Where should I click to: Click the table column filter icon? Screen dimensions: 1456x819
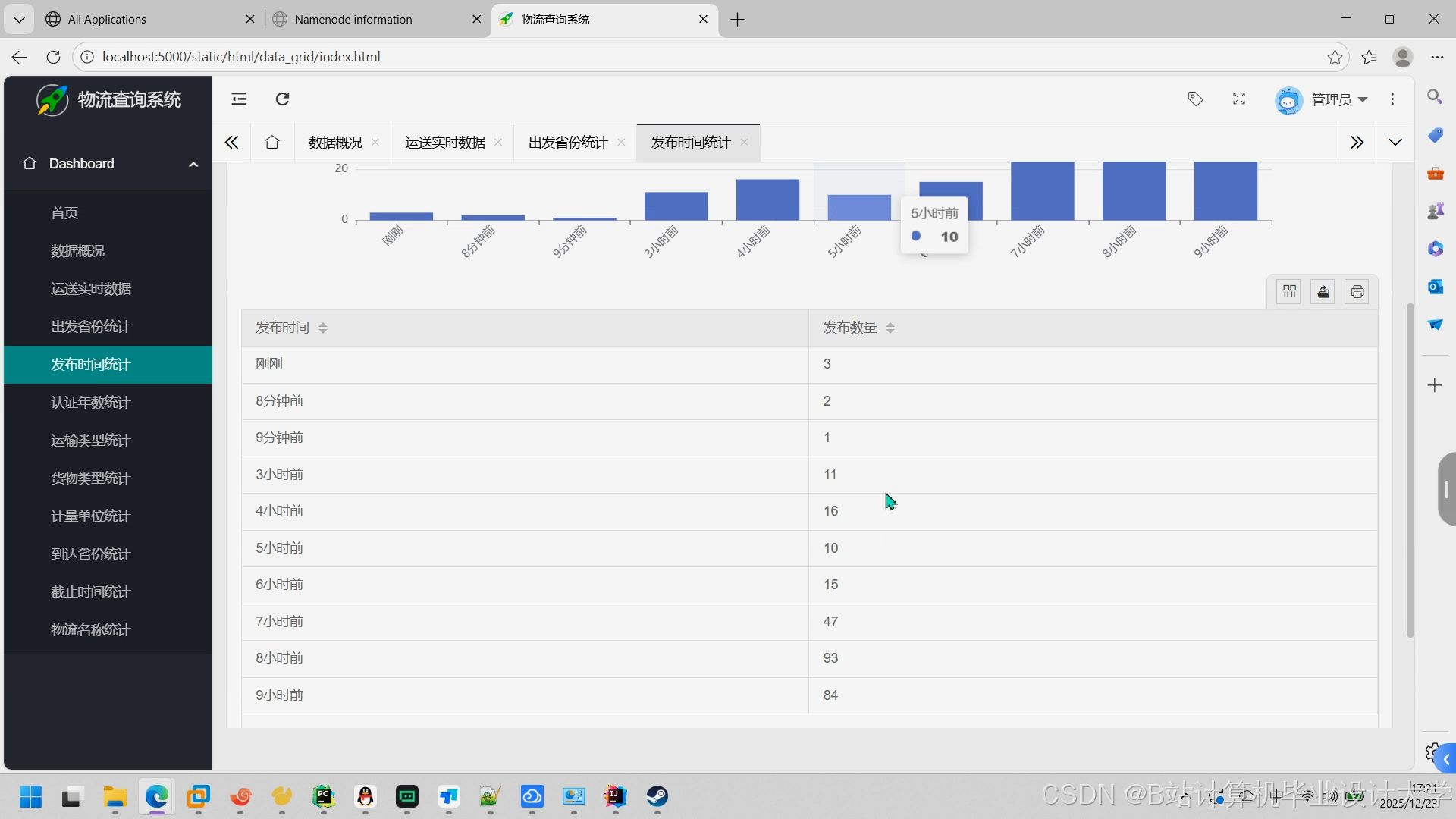(1289, 292)
